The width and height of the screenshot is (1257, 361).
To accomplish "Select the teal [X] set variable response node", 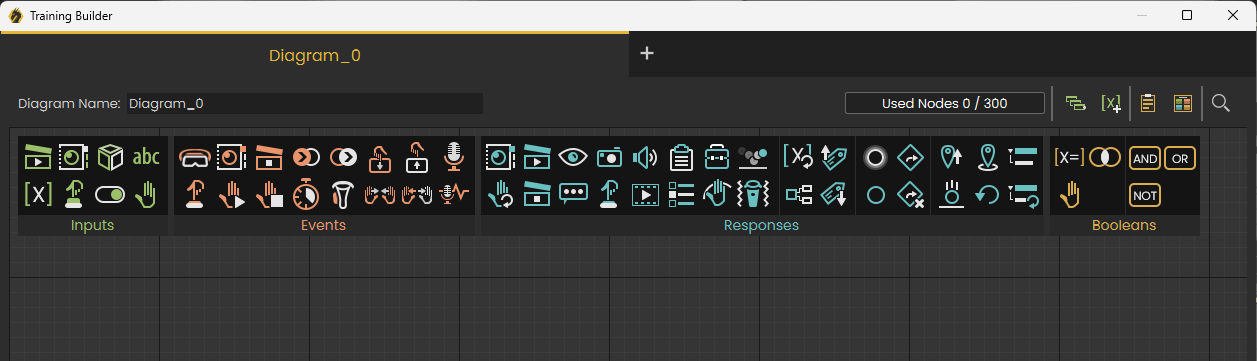I will (x=798, y=157).
